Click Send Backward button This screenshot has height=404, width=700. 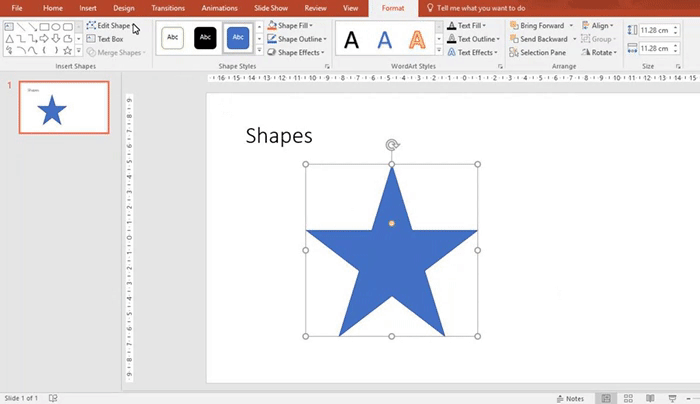[x=539, y=39]
